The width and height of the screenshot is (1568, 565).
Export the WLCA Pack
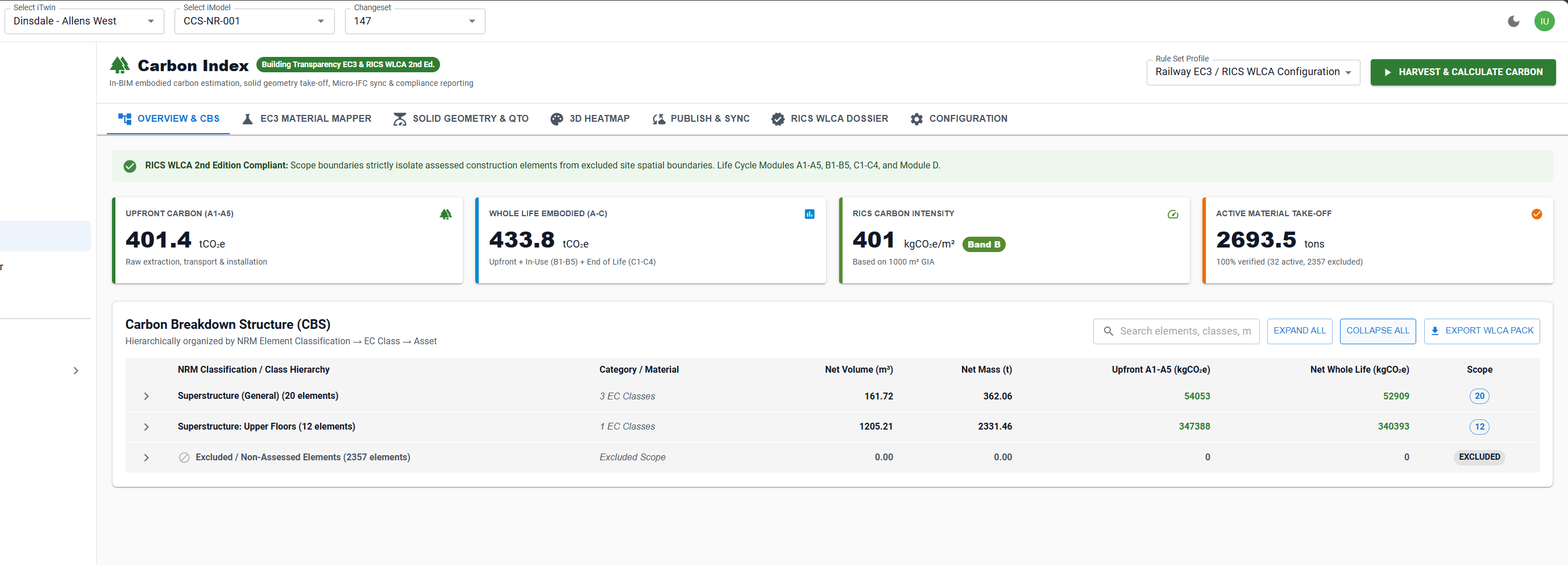pyautogui.click(x=1482, y=331)
